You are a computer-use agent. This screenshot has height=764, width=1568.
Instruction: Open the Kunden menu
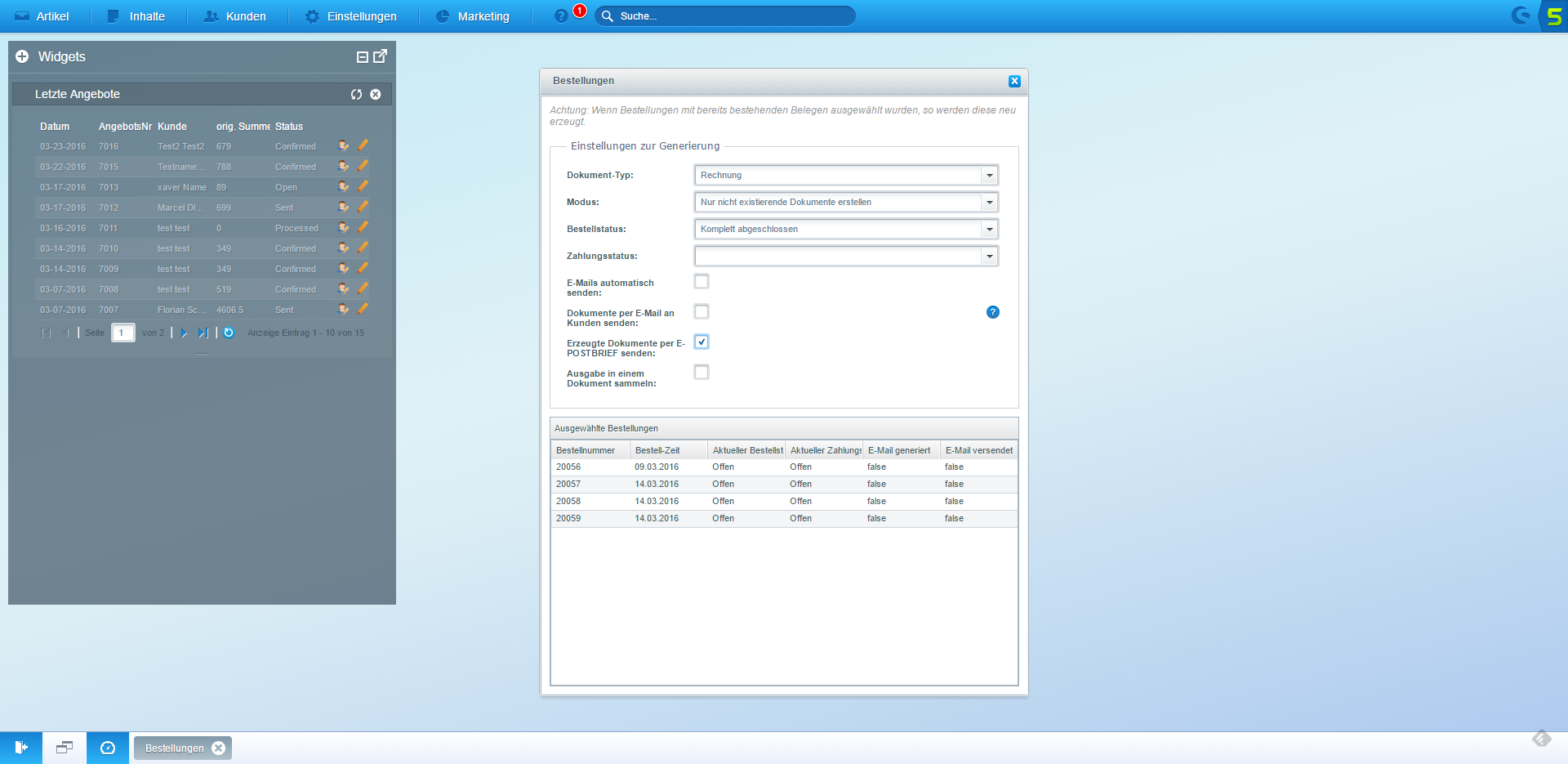[235, 16]
